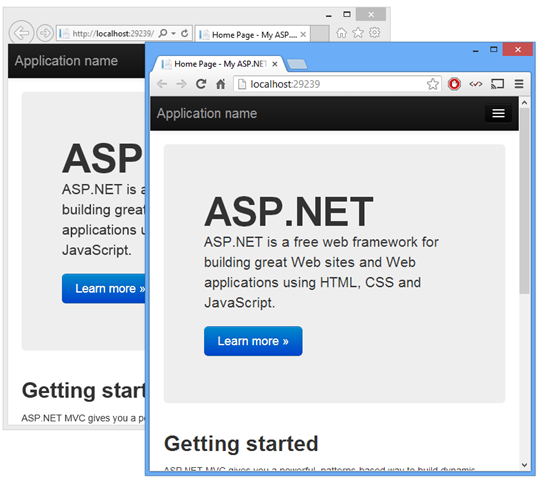Click Application name in the Internet Explorer page
The width and height of the screenshot is (543, 480).
coord(66,61)
